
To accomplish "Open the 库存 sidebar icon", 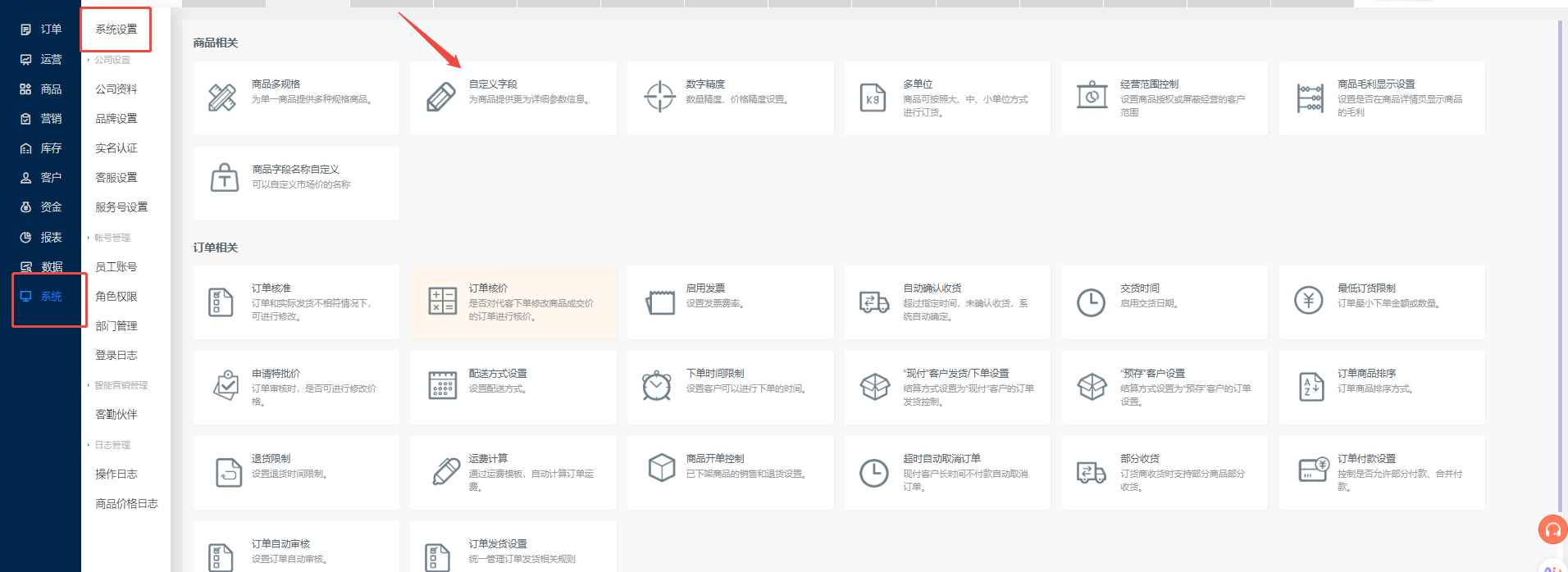I will (25, 148).
